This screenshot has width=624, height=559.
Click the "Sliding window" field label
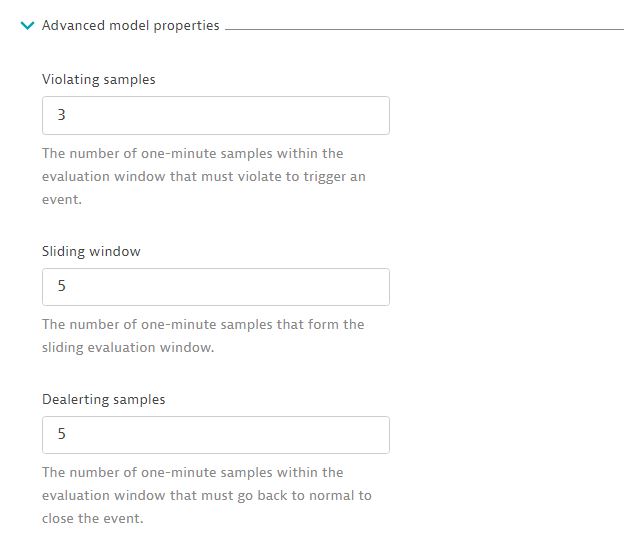tap(91, 251)
